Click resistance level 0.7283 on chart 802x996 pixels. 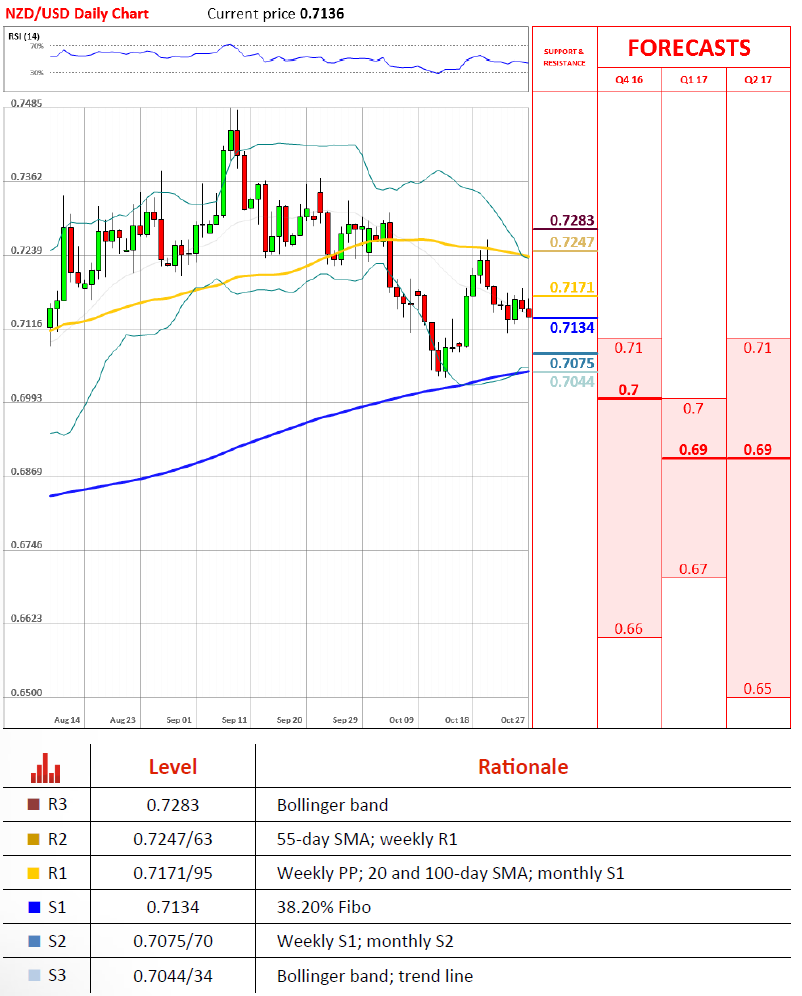click(571, 220)
